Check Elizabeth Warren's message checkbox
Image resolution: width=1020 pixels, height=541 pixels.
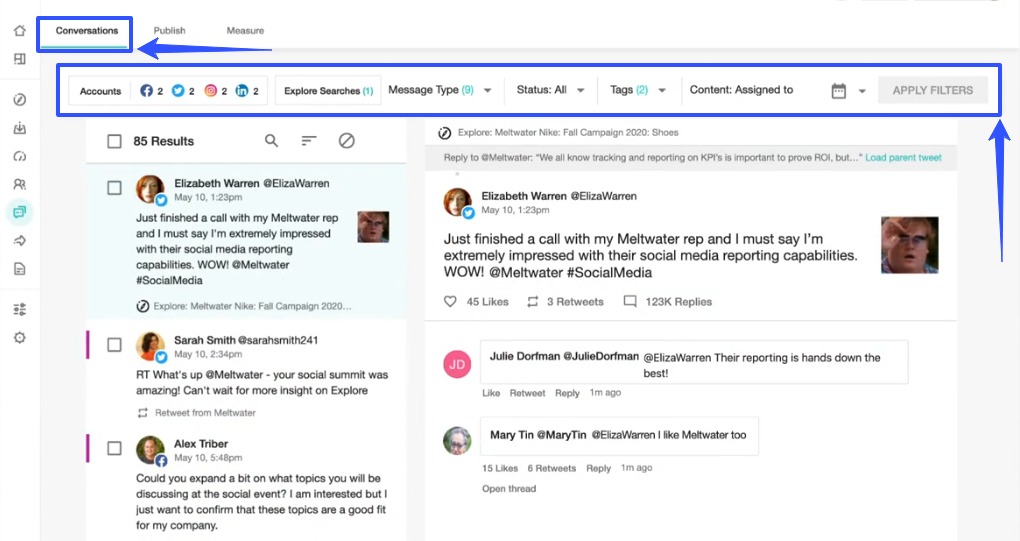coord(114,188)
